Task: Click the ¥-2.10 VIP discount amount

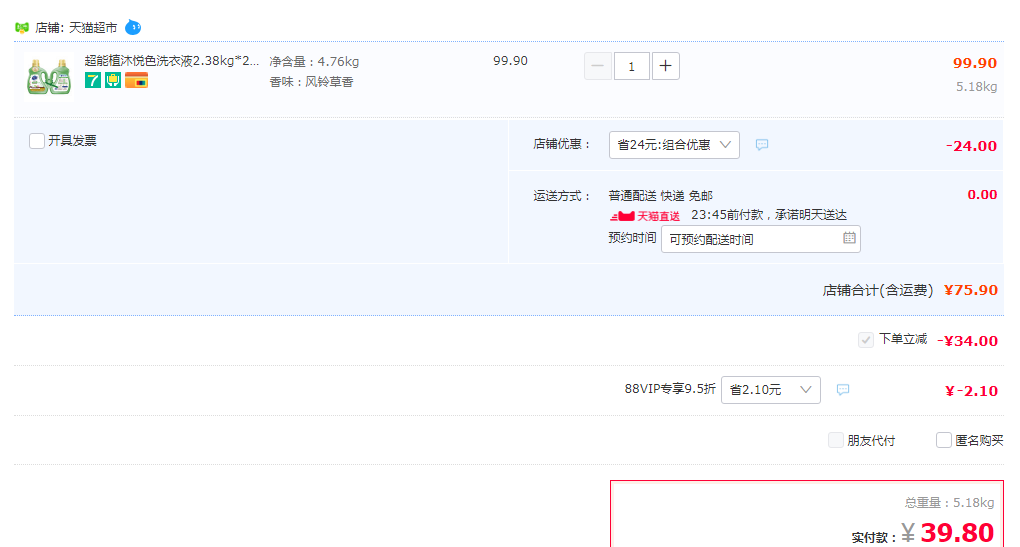Action: 971,391
